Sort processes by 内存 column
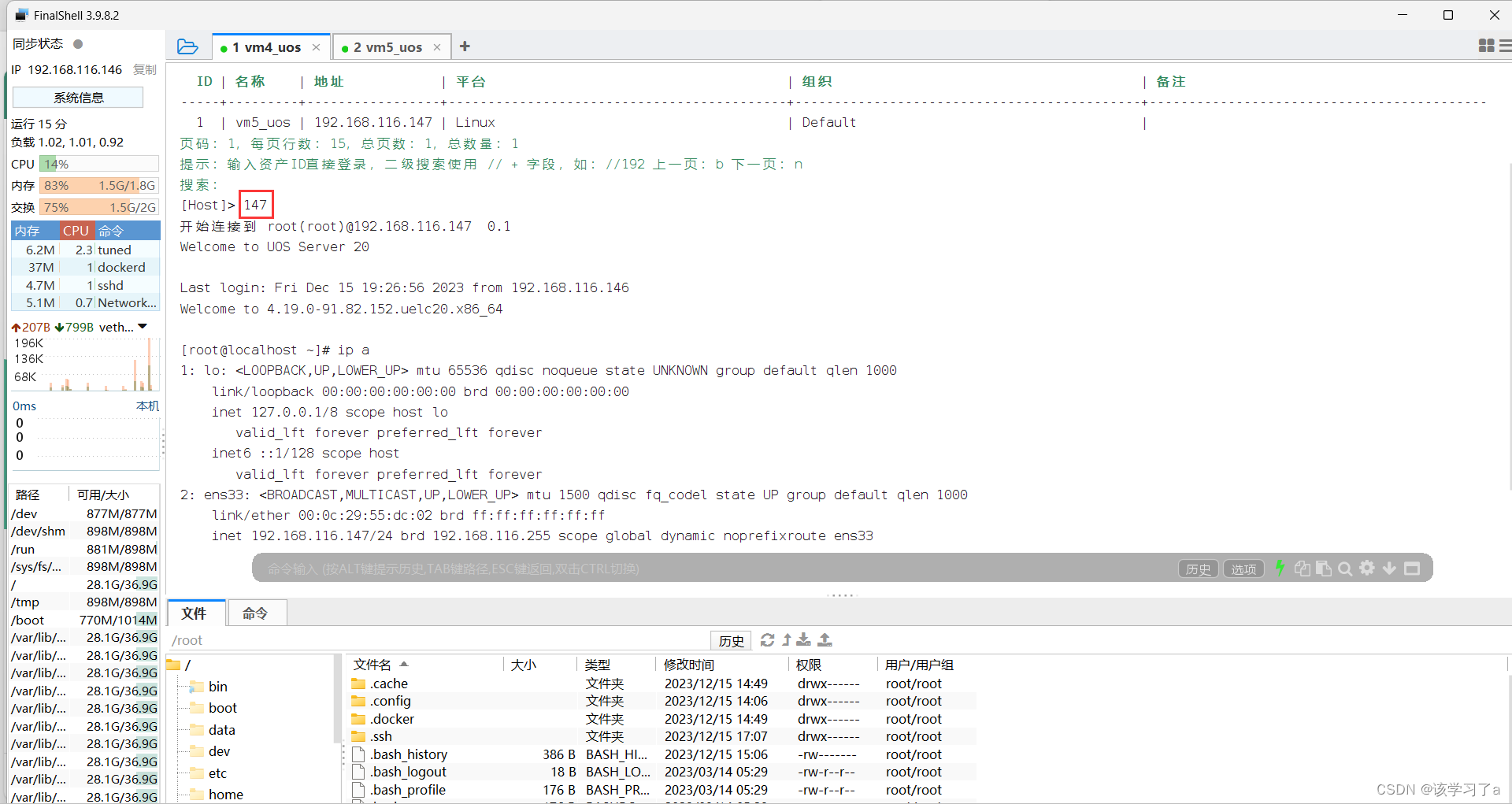 [35, 231]
